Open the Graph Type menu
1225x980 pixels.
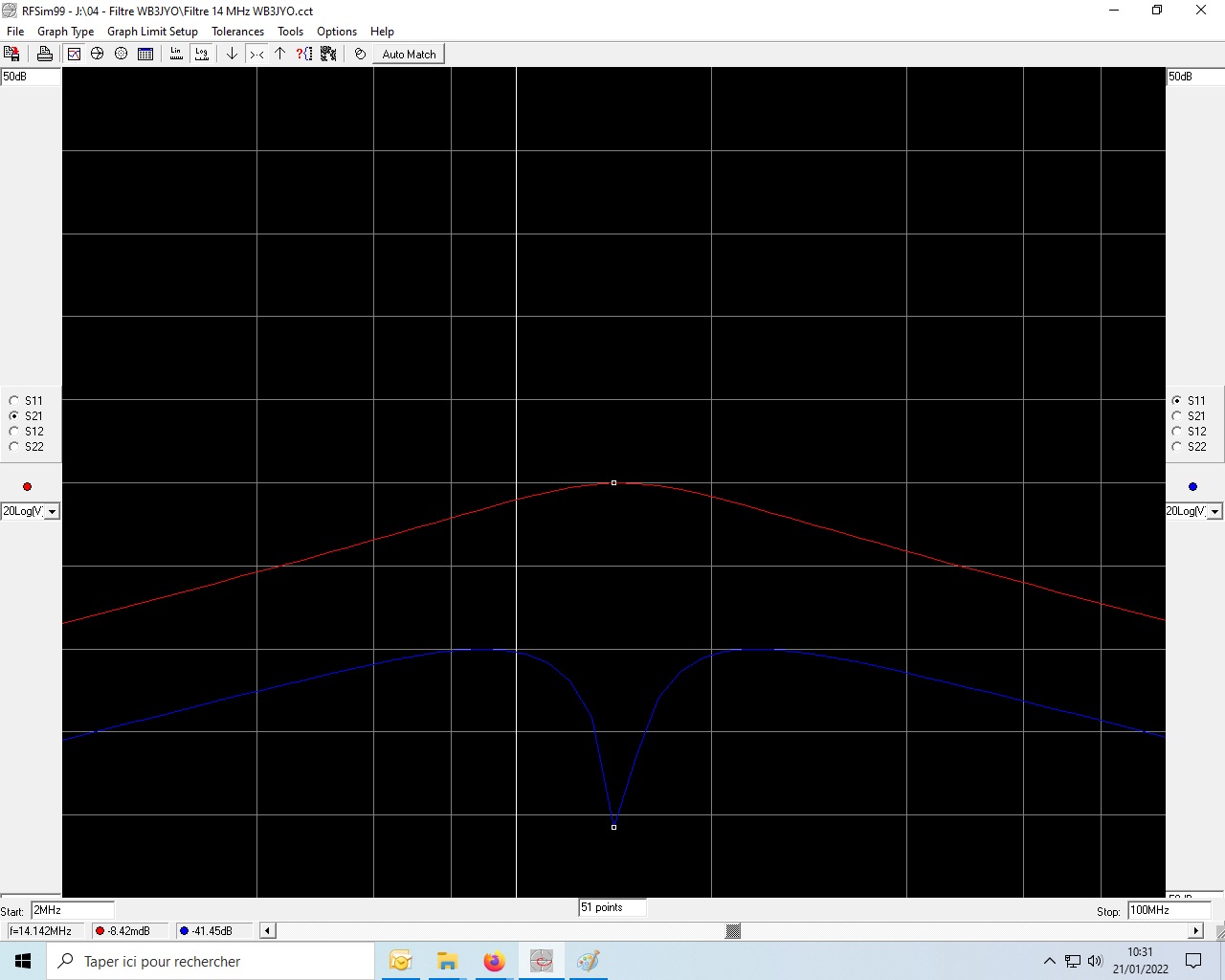(65, 31)
